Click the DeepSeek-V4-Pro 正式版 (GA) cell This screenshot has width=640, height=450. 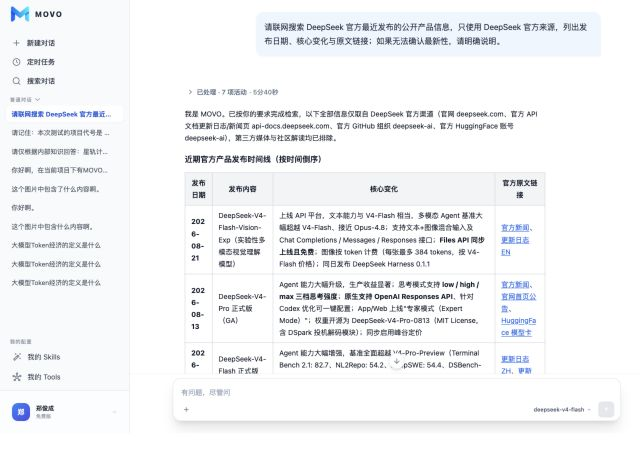click(242, 308)
